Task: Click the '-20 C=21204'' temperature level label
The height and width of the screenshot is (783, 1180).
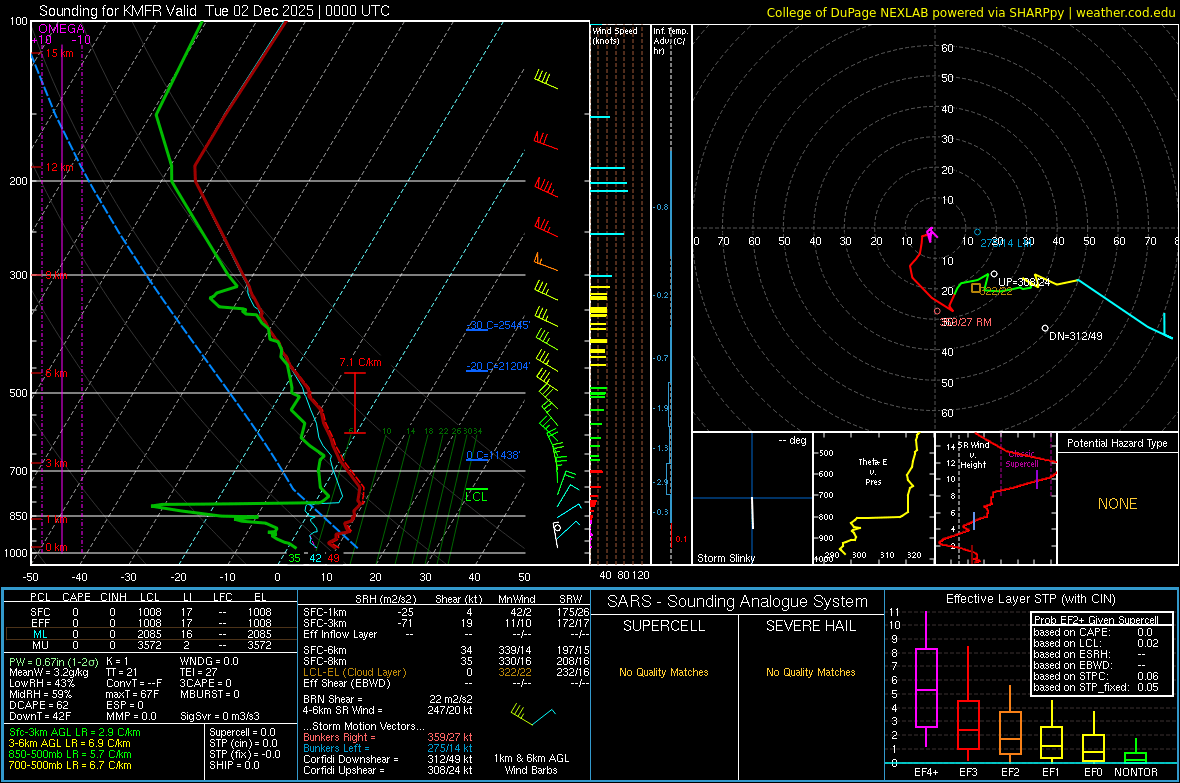Action: (498, 366)
